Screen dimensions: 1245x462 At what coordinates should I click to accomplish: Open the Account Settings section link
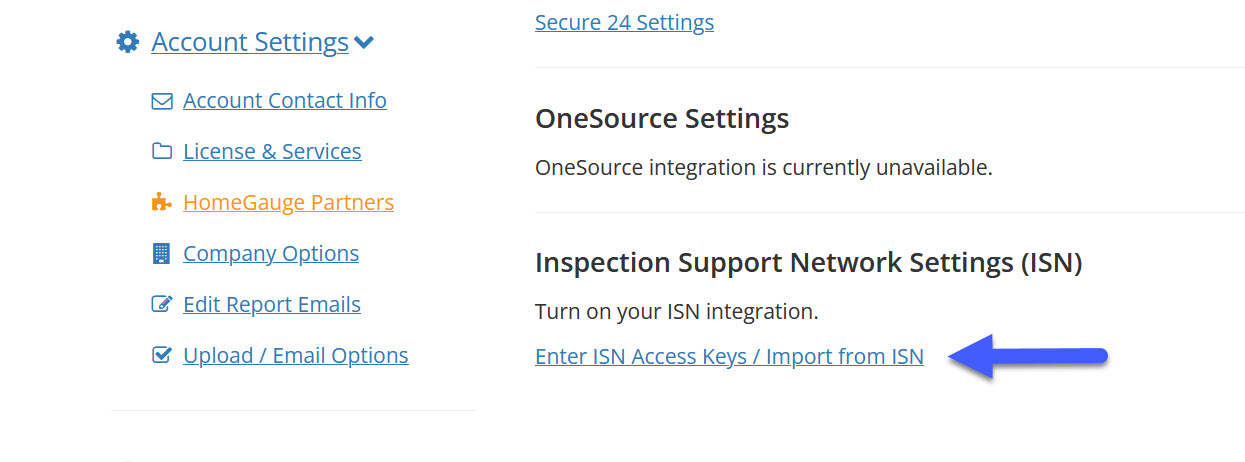[x=250, y=42]
